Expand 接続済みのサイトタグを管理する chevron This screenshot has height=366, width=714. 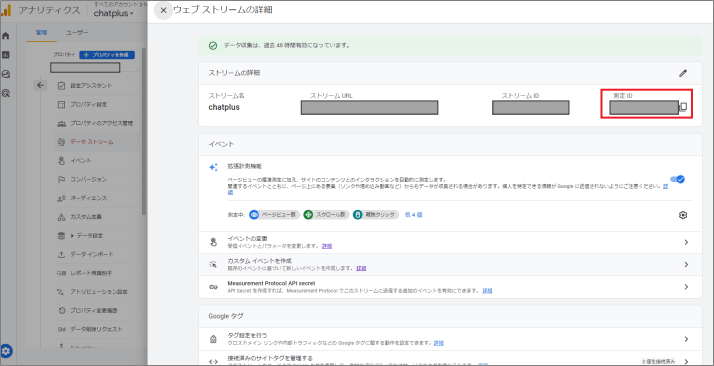(686, 361)
